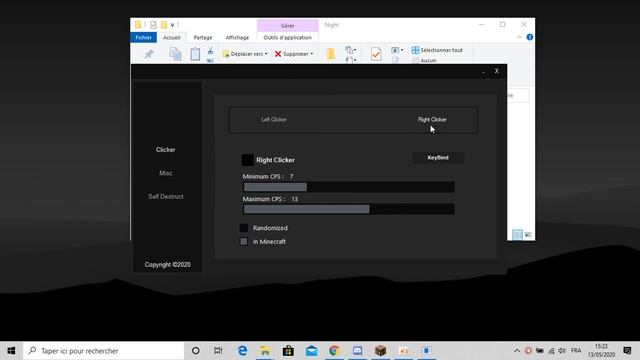The height and width of the screenshot is (360, 640).
Task: Enable the Right Clicker checkbox
Action: click(247, 160)
